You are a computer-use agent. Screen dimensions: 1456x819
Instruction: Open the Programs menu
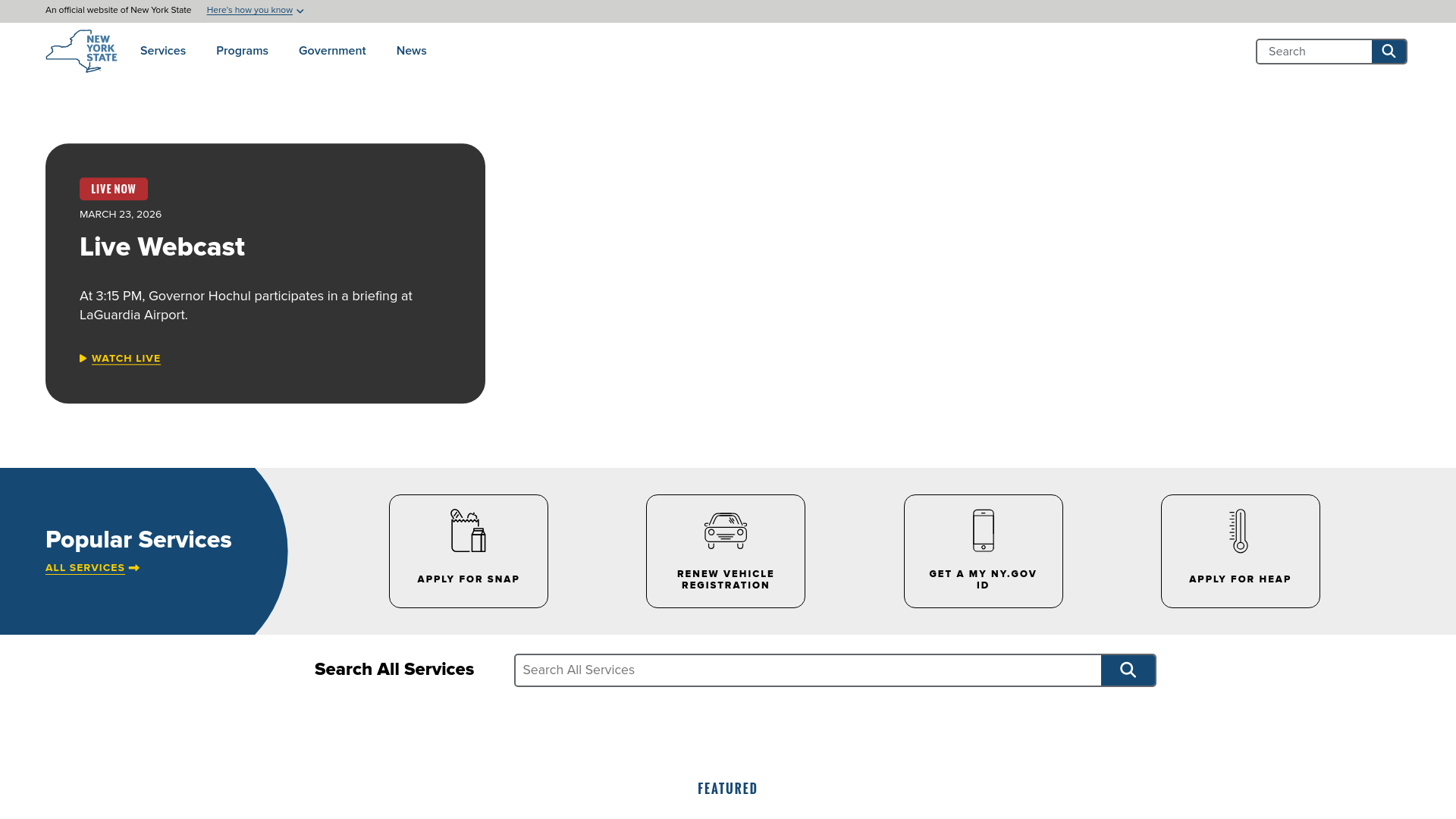pyautogui.click(x=242, y=51)
